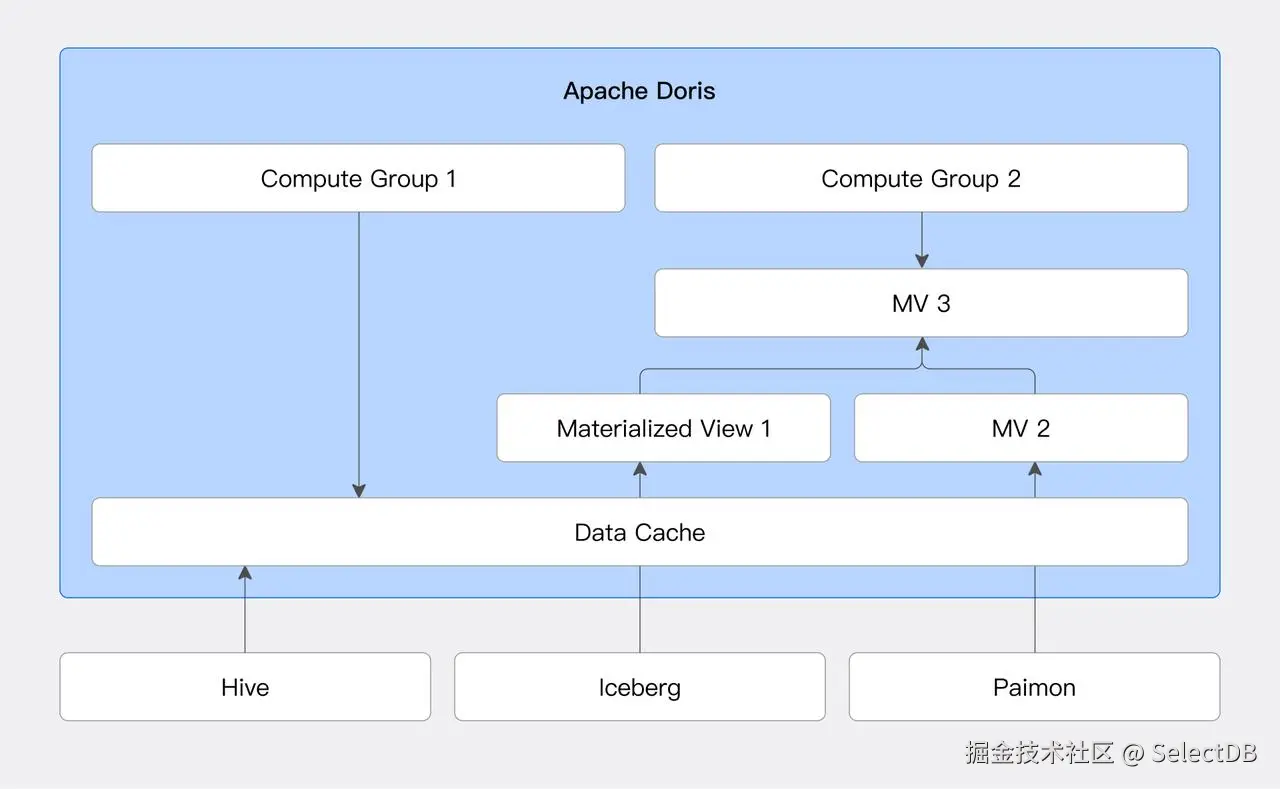Click arrowhead entering bottom of MV 2
This screenshot has height=789, width=1280.
coord(1035,469)
